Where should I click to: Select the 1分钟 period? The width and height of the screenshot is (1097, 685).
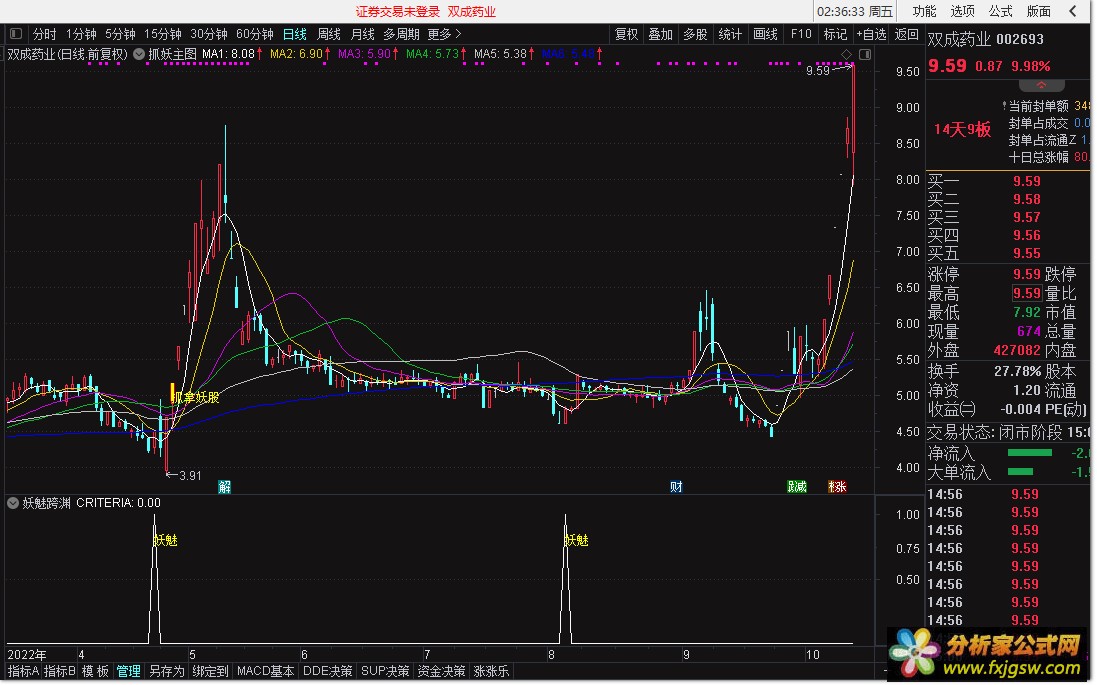[81, 34]
